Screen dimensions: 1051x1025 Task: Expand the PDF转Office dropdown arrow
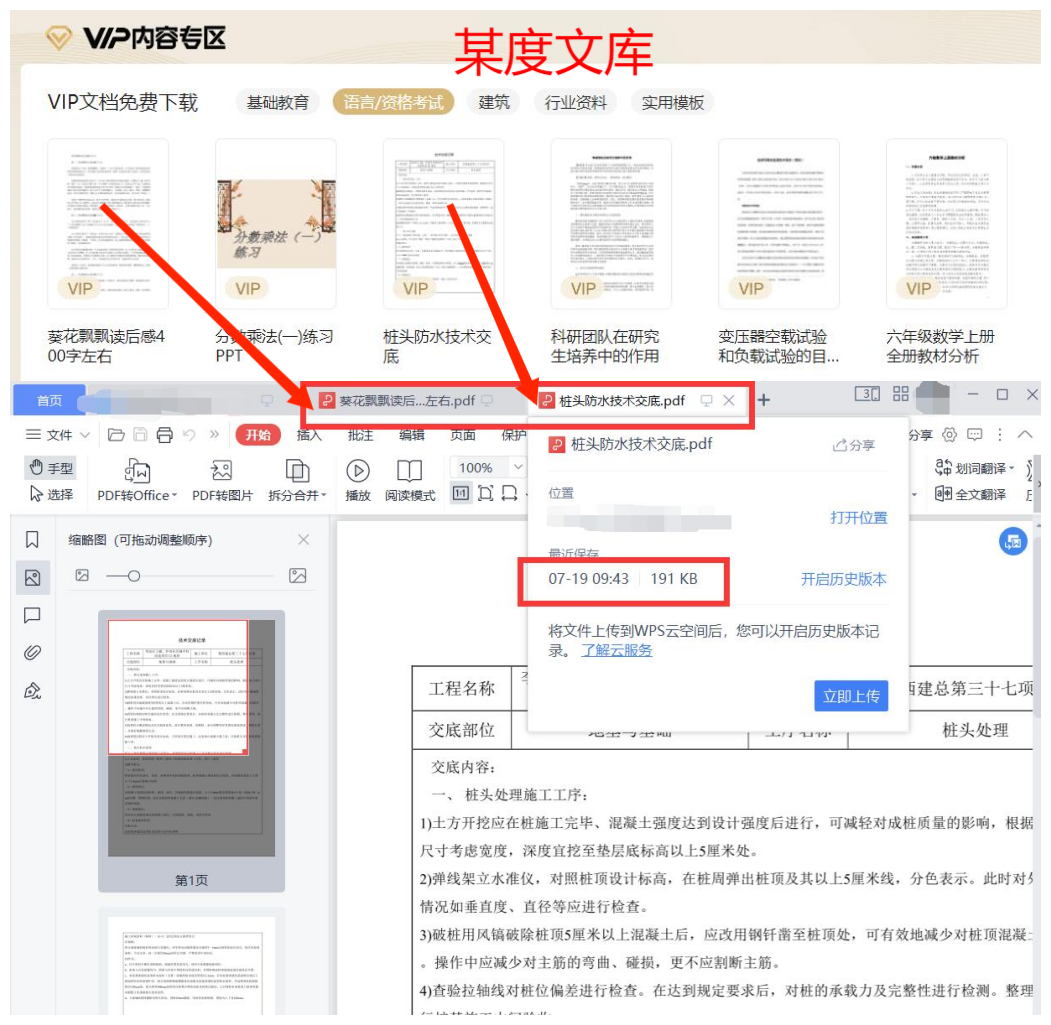pyautogui.click(x=174, y=495)
